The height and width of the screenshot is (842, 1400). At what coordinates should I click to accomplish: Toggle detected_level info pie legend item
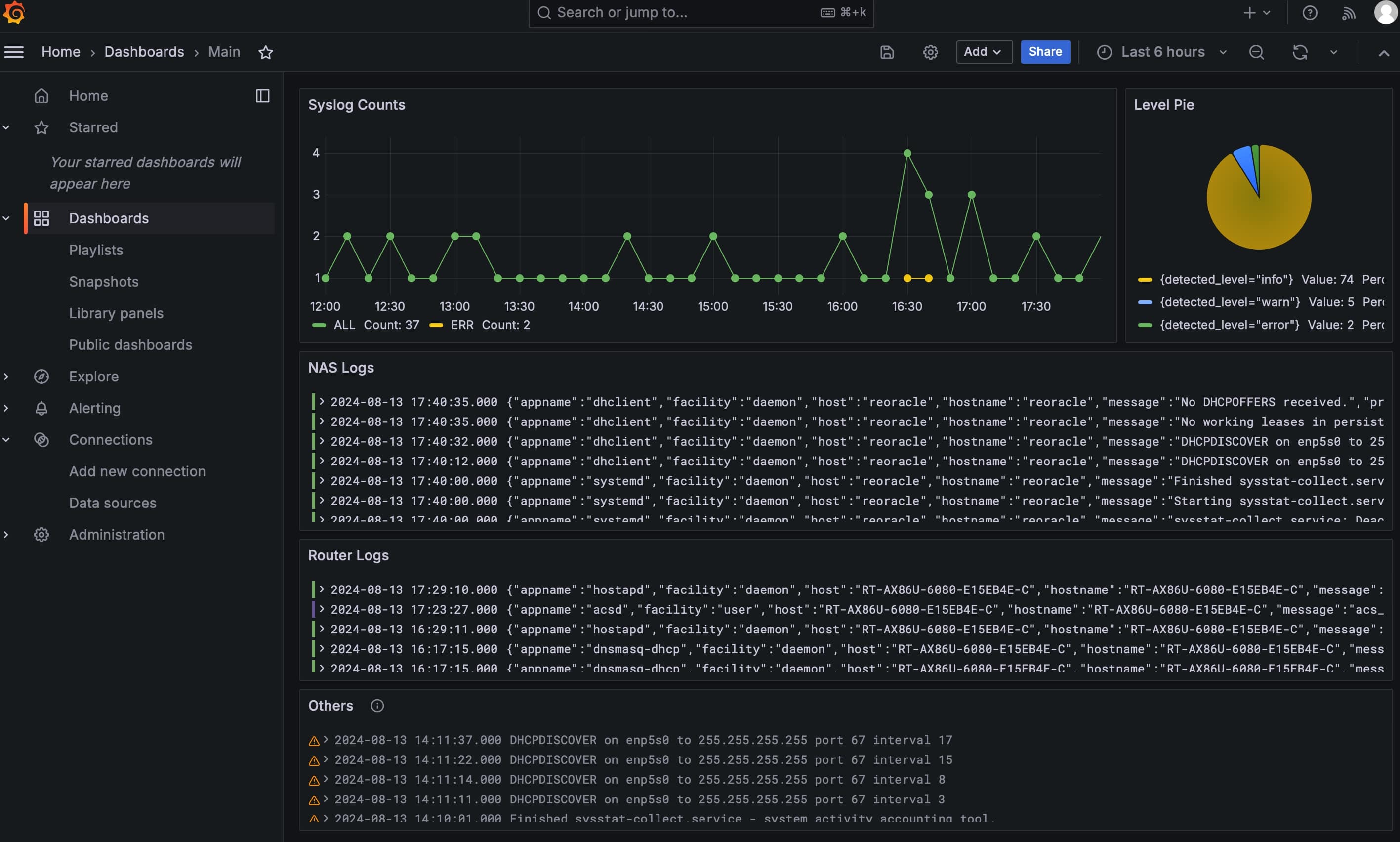tap(1227, 279)
